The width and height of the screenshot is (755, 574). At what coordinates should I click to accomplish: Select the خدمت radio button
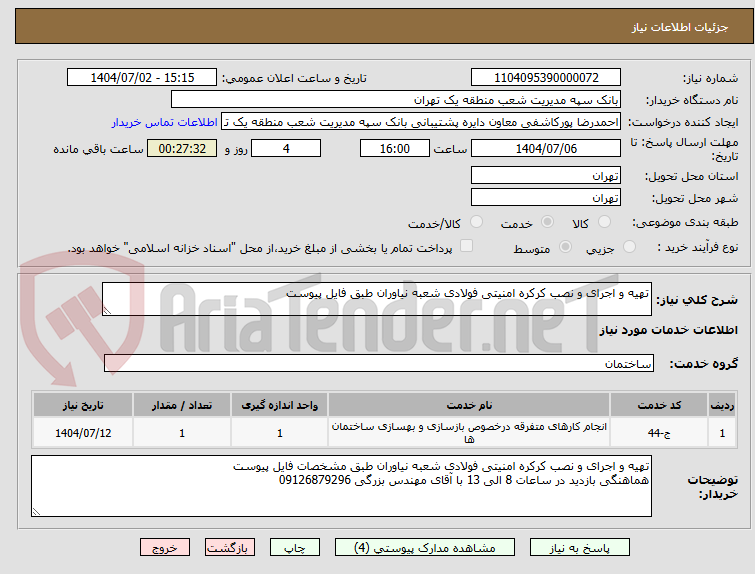coord(547,222)
